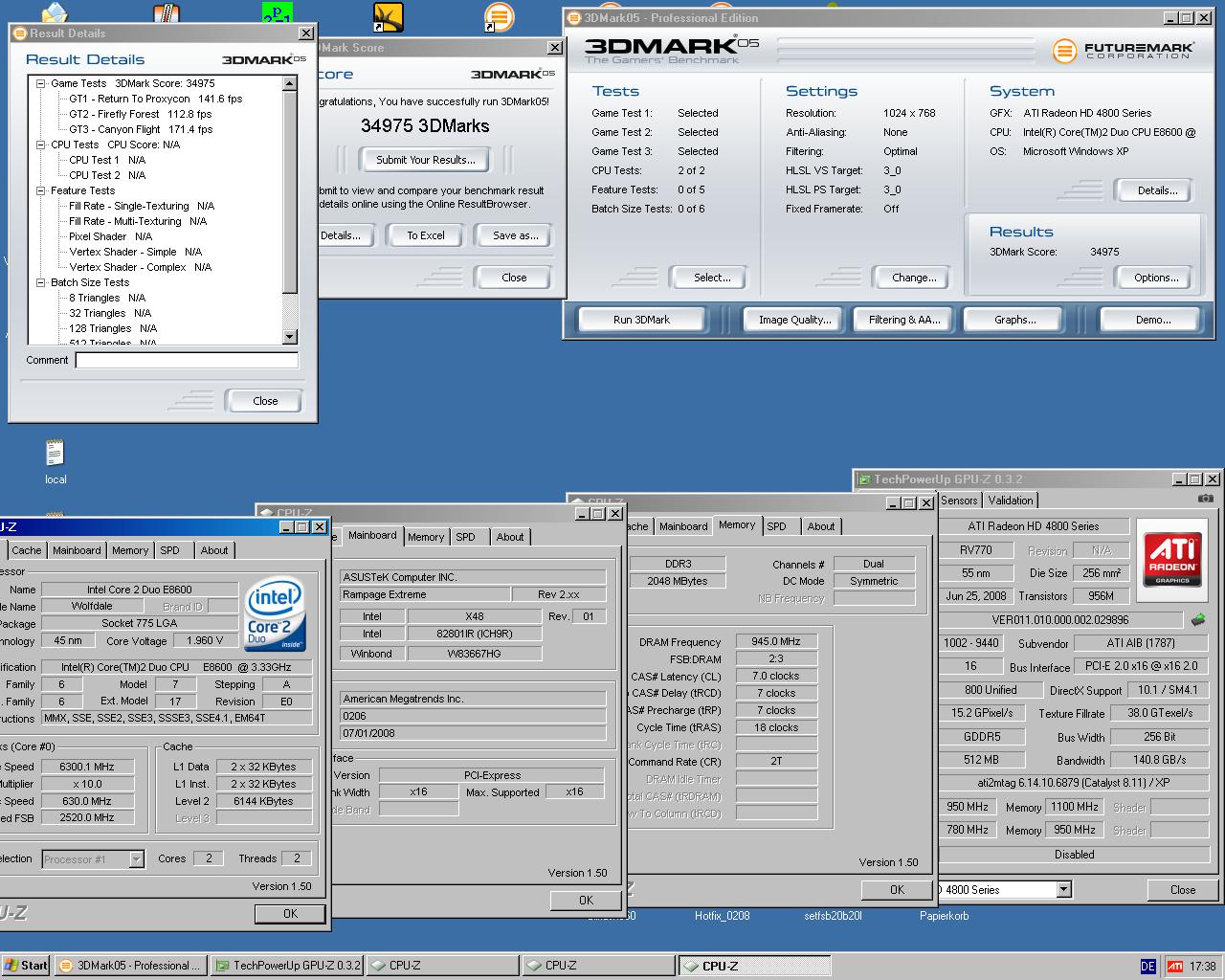1225x980 pixels.
Task: Click the GPU-Z title bar icon
Action: pyautogui.click(x=864, y=479)
